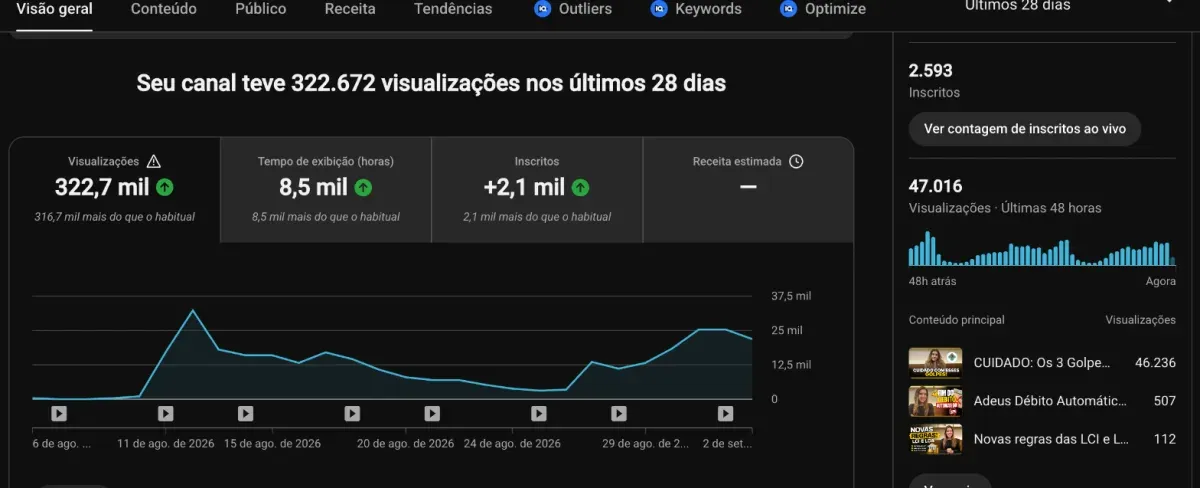Click the green up arrow beside 8,5 mil

tap(364, 187)
